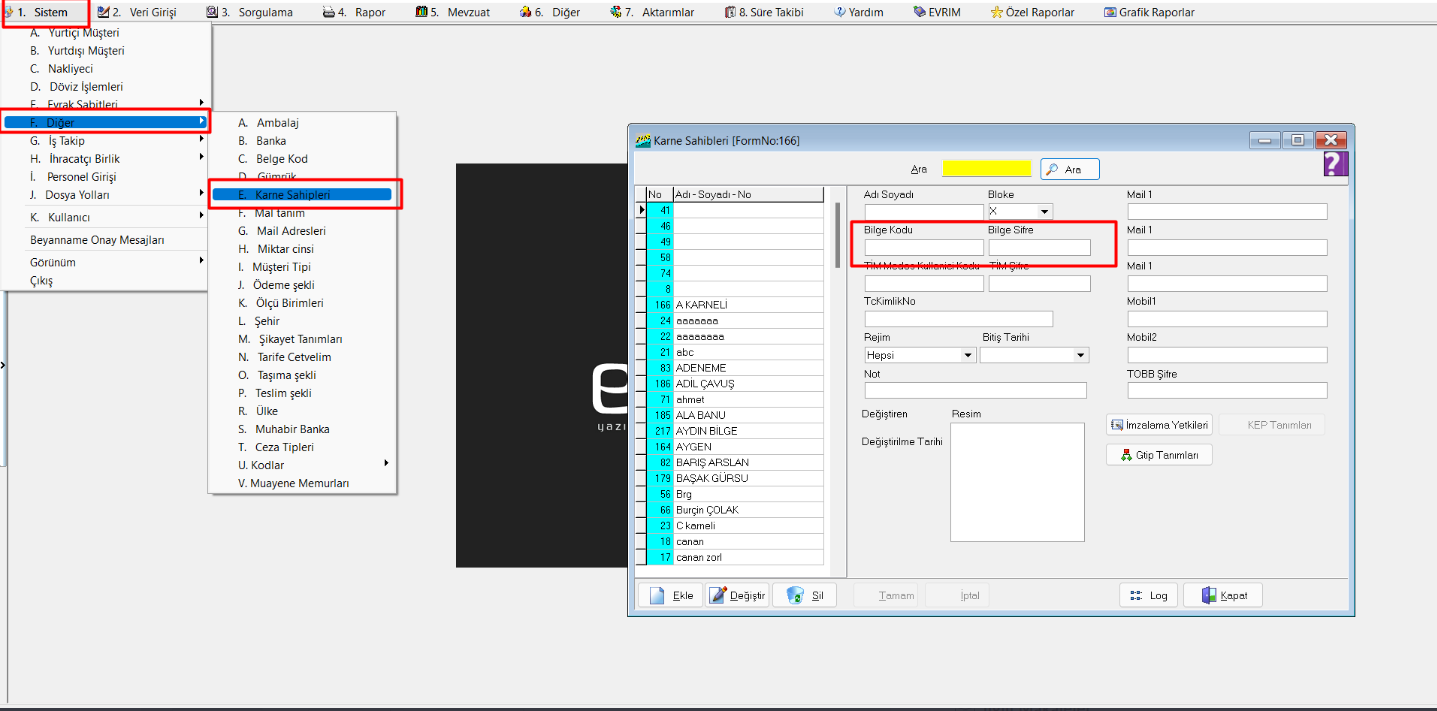Click the Ara magnifier search button
This screenshot has width=1437, height=711.
pos(1069,170)
